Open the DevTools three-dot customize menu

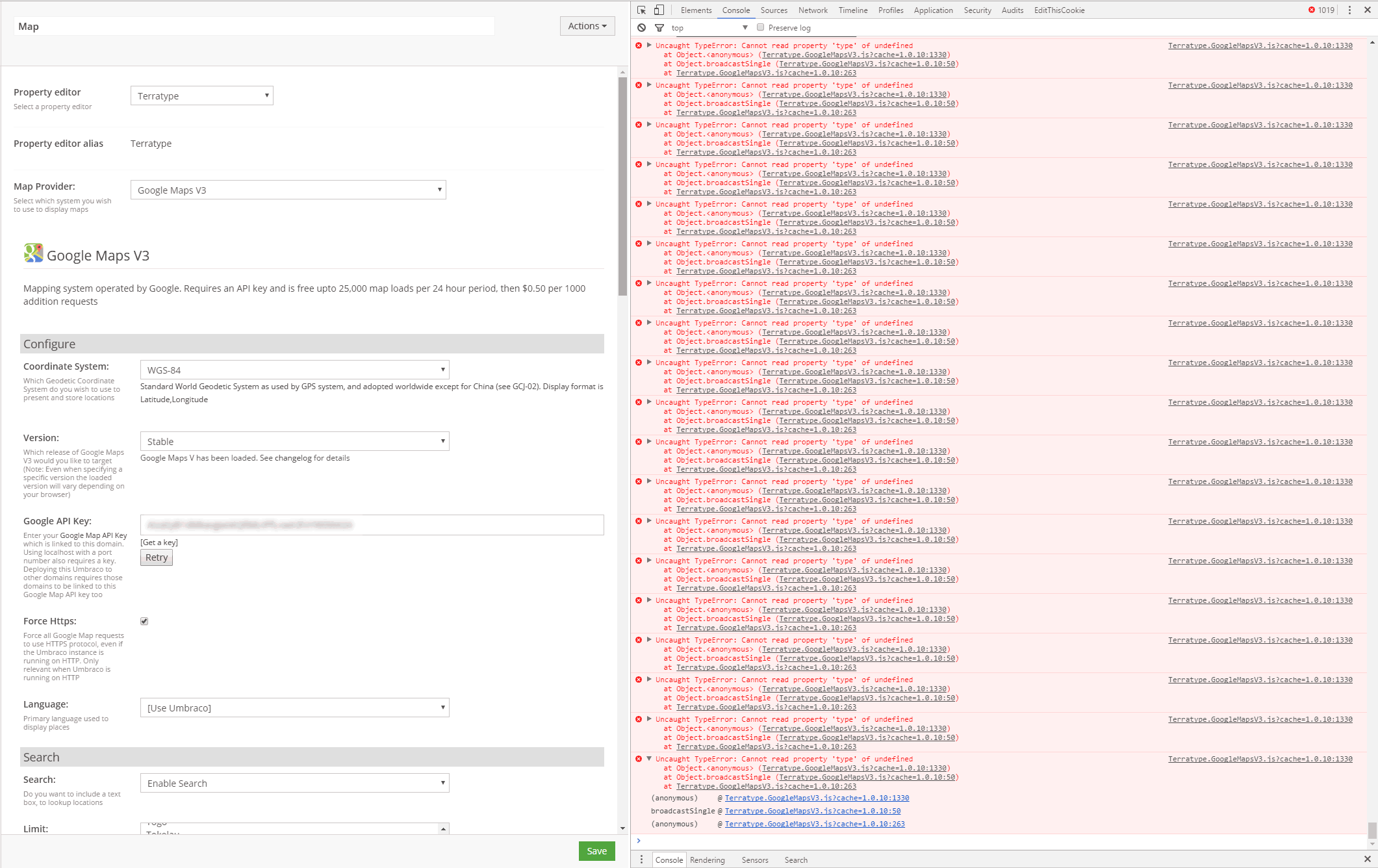[x=1349, y=10]
